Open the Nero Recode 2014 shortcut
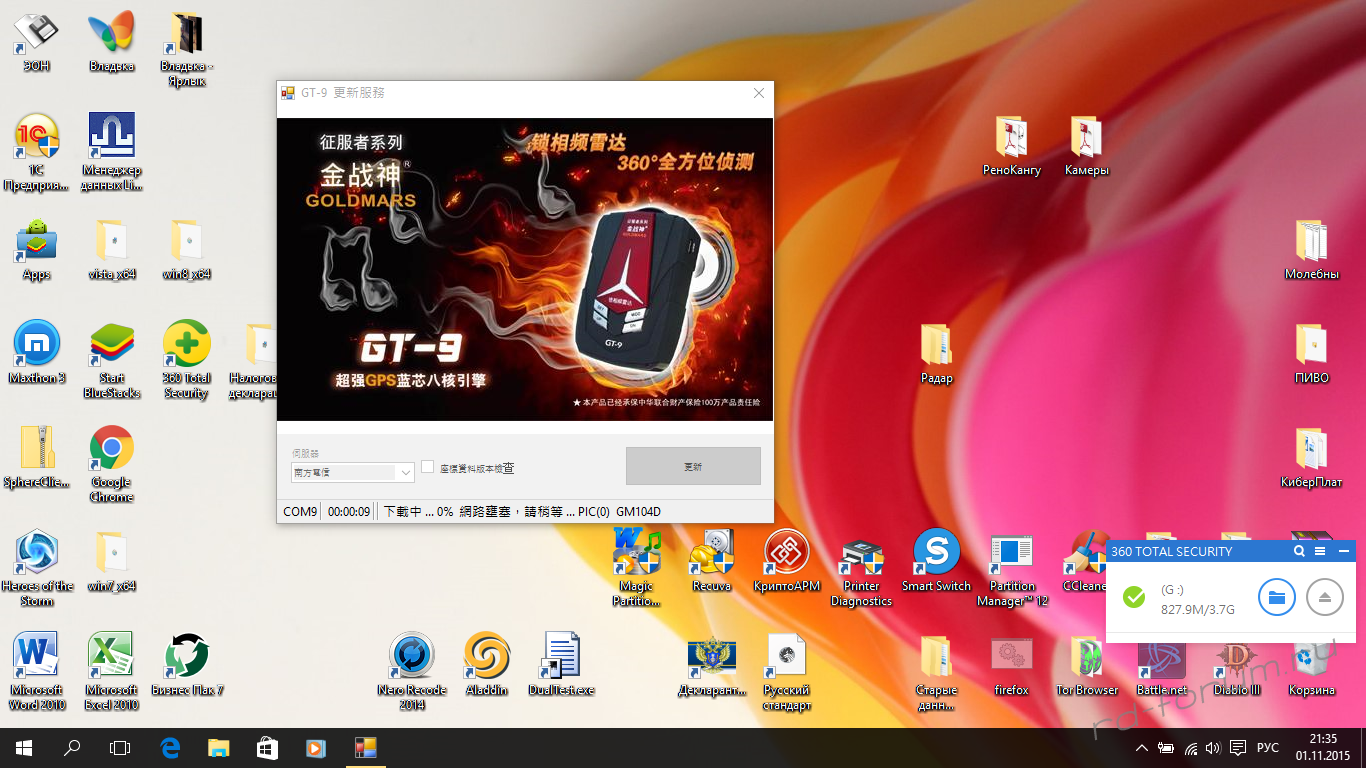 click(411, 657)
